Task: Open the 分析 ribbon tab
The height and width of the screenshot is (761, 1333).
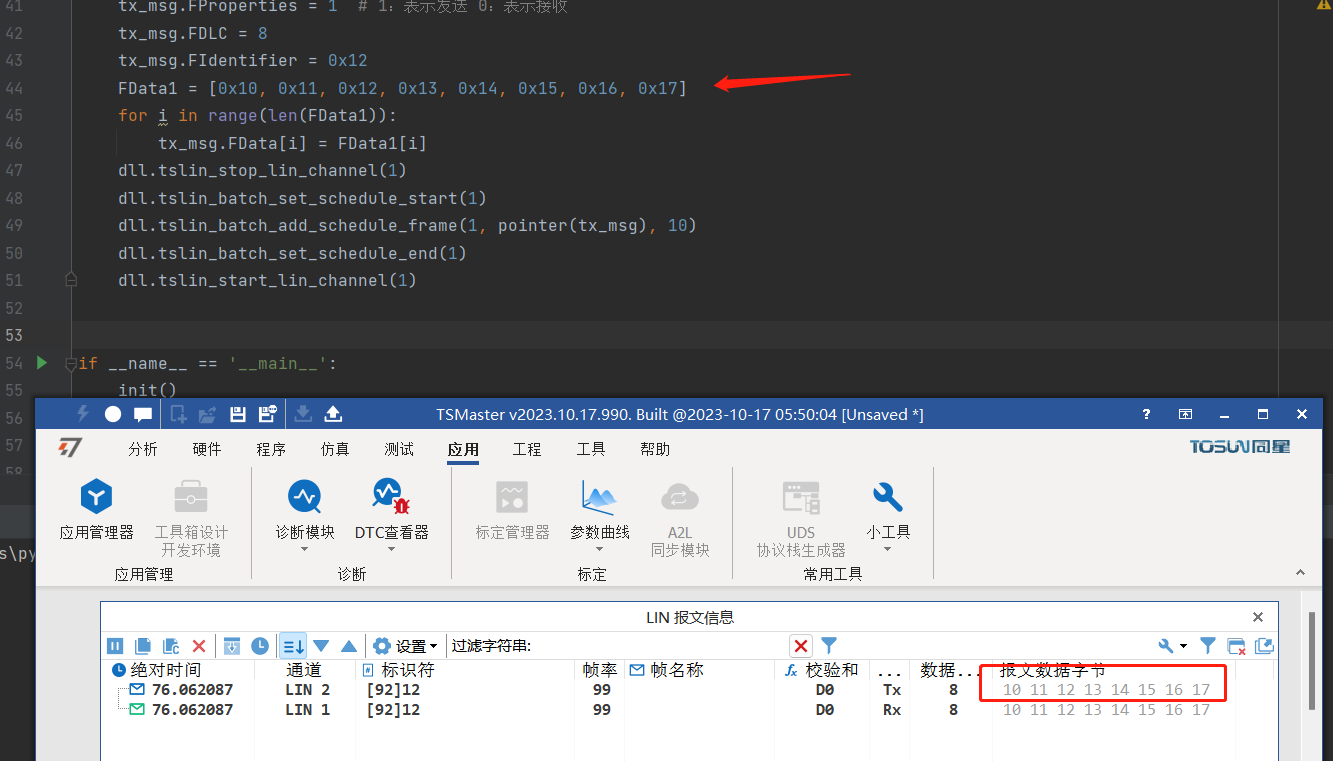Action: tap(143, 449)
